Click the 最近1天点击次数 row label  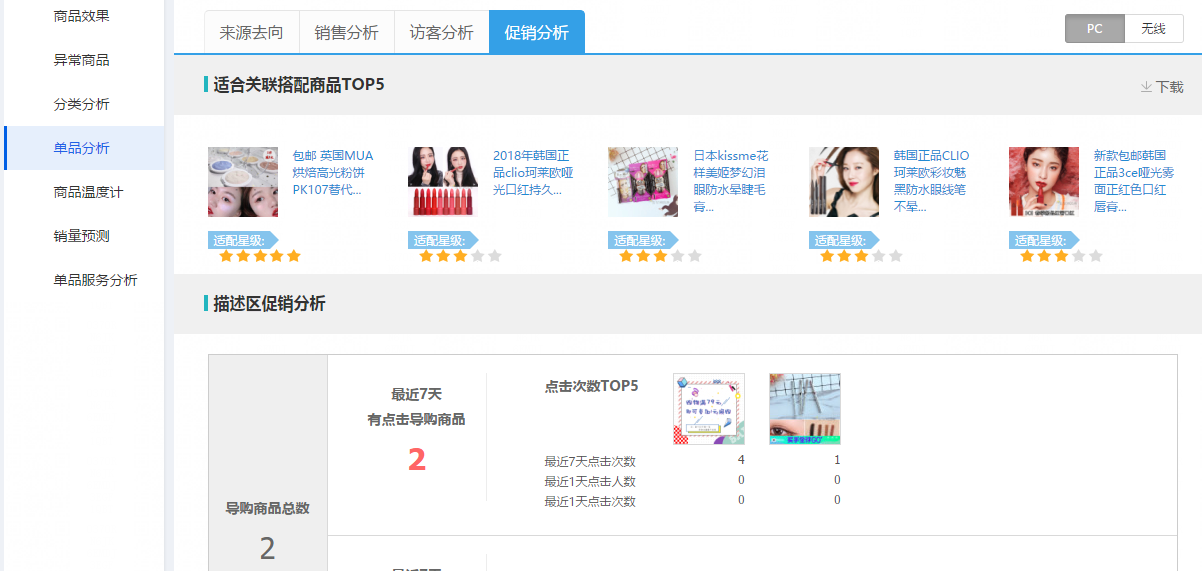[590, 501]
